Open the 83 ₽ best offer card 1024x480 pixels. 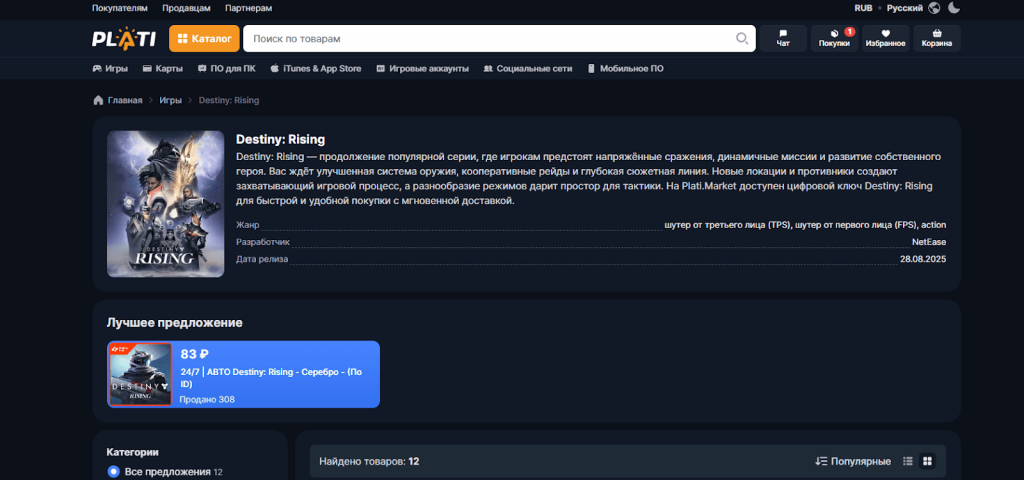point(243,374)
